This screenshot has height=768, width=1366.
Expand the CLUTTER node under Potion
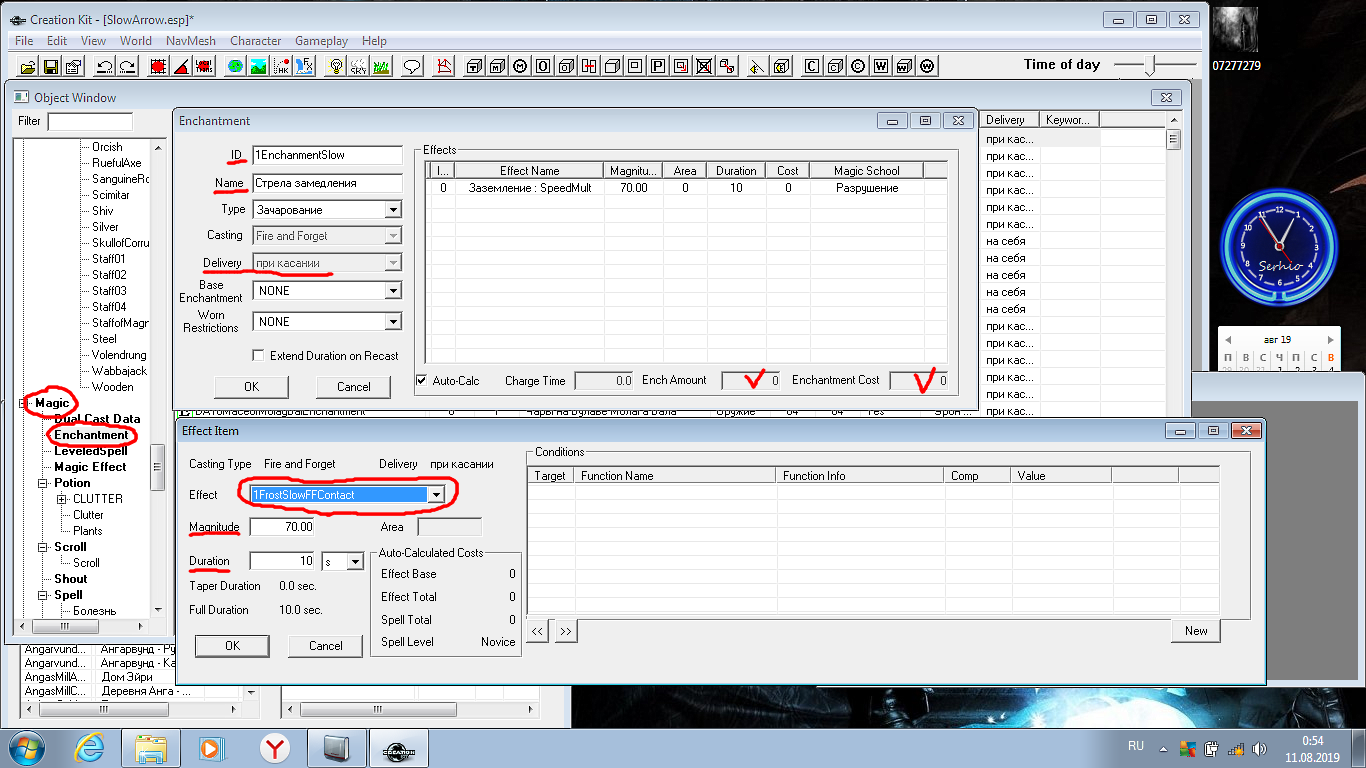[62, 499]
